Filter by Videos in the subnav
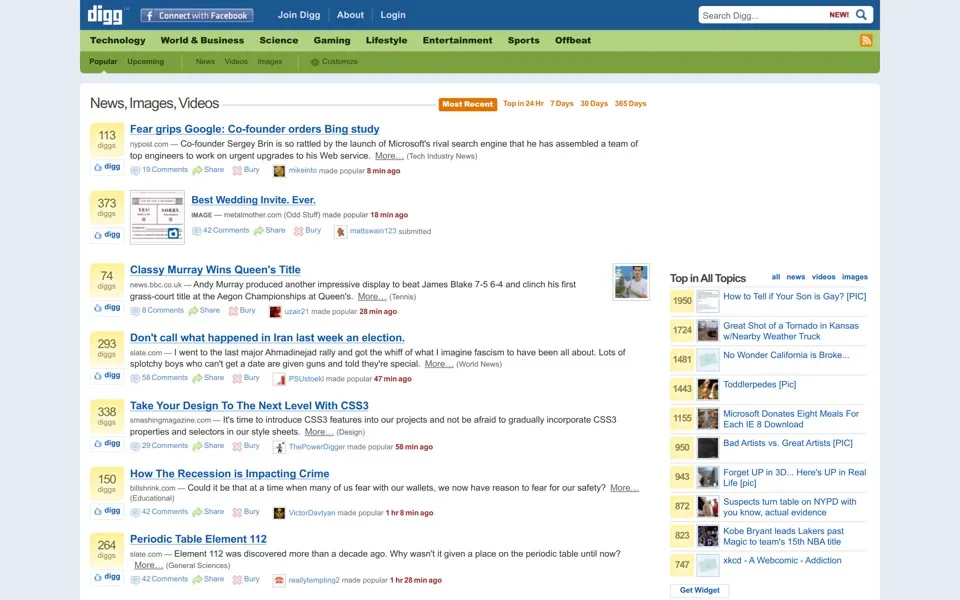 236,62
